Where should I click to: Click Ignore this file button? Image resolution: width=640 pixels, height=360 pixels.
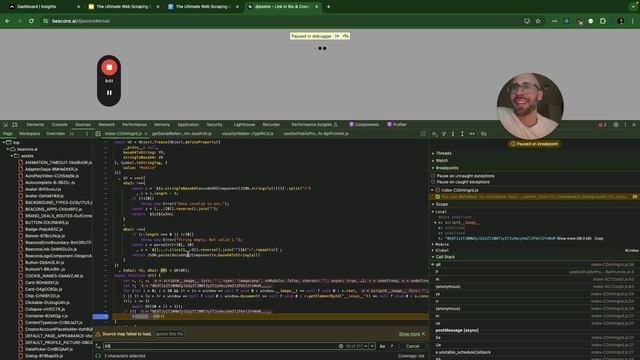click(x=169, y=334)
